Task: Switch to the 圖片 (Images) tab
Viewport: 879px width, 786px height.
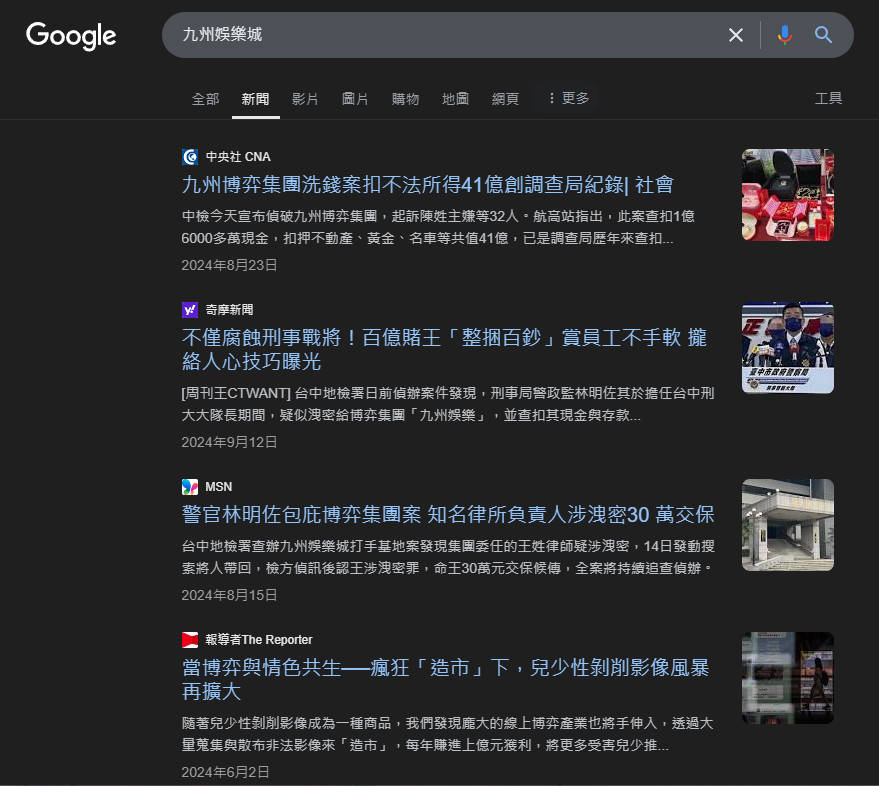Action: [x=355, y=98]
